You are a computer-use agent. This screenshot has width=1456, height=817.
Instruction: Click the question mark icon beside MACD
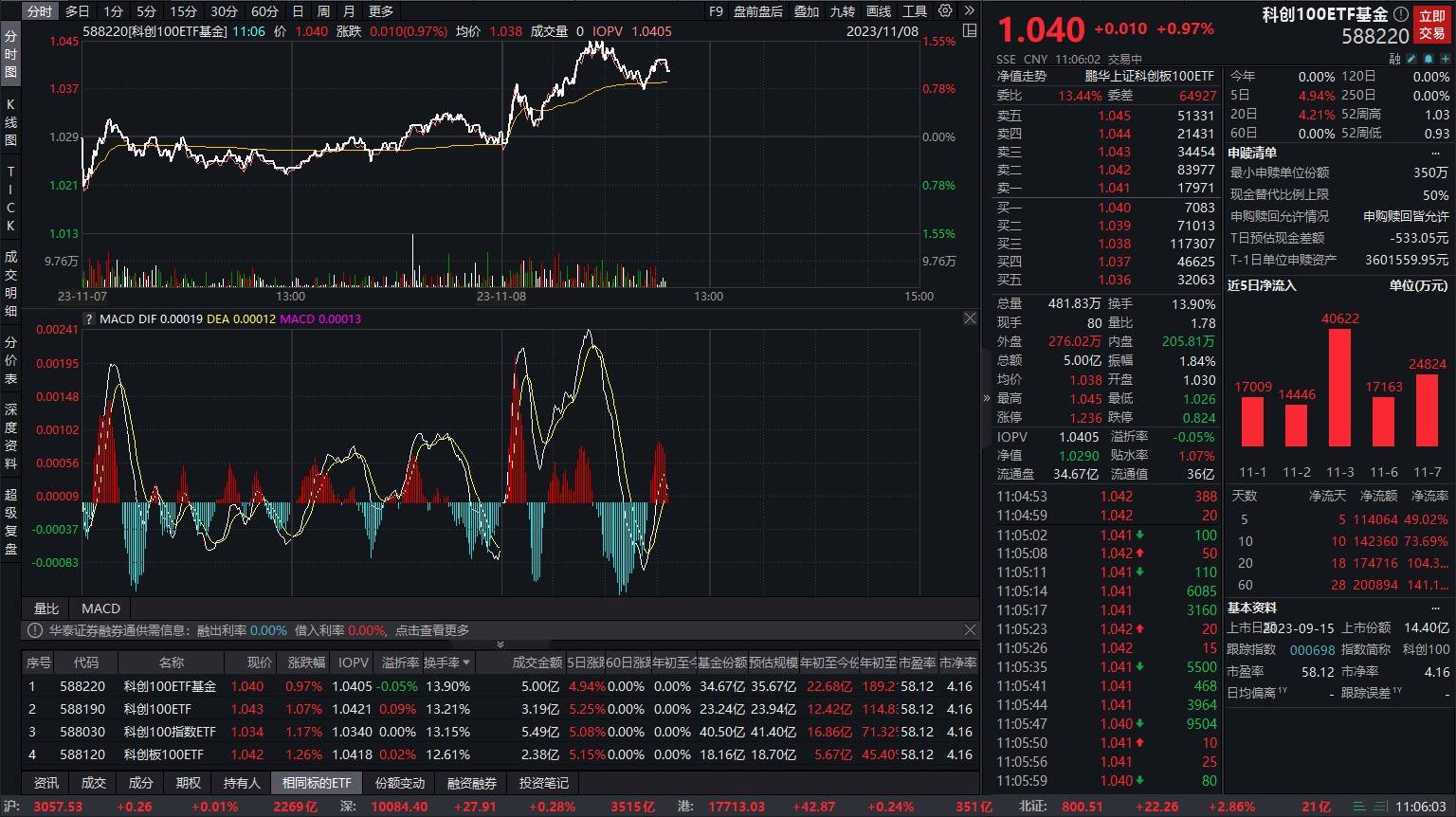88,319
